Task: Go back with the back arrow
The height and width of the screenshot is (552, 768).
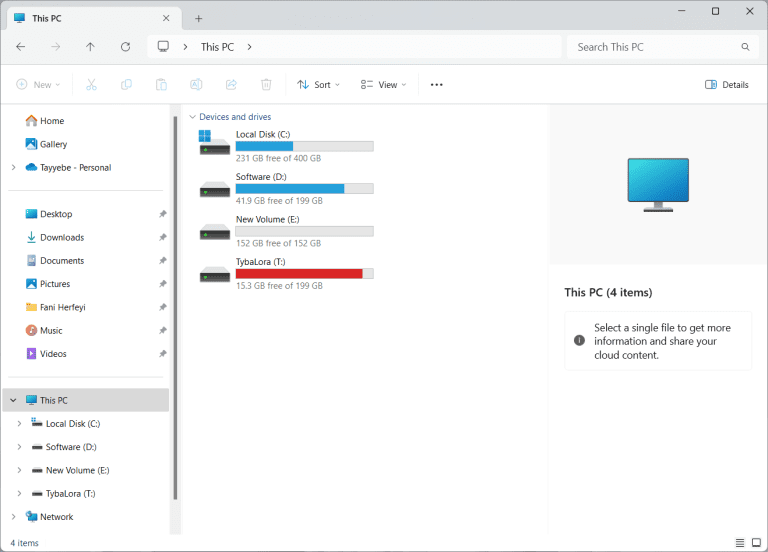Action: 21,47
